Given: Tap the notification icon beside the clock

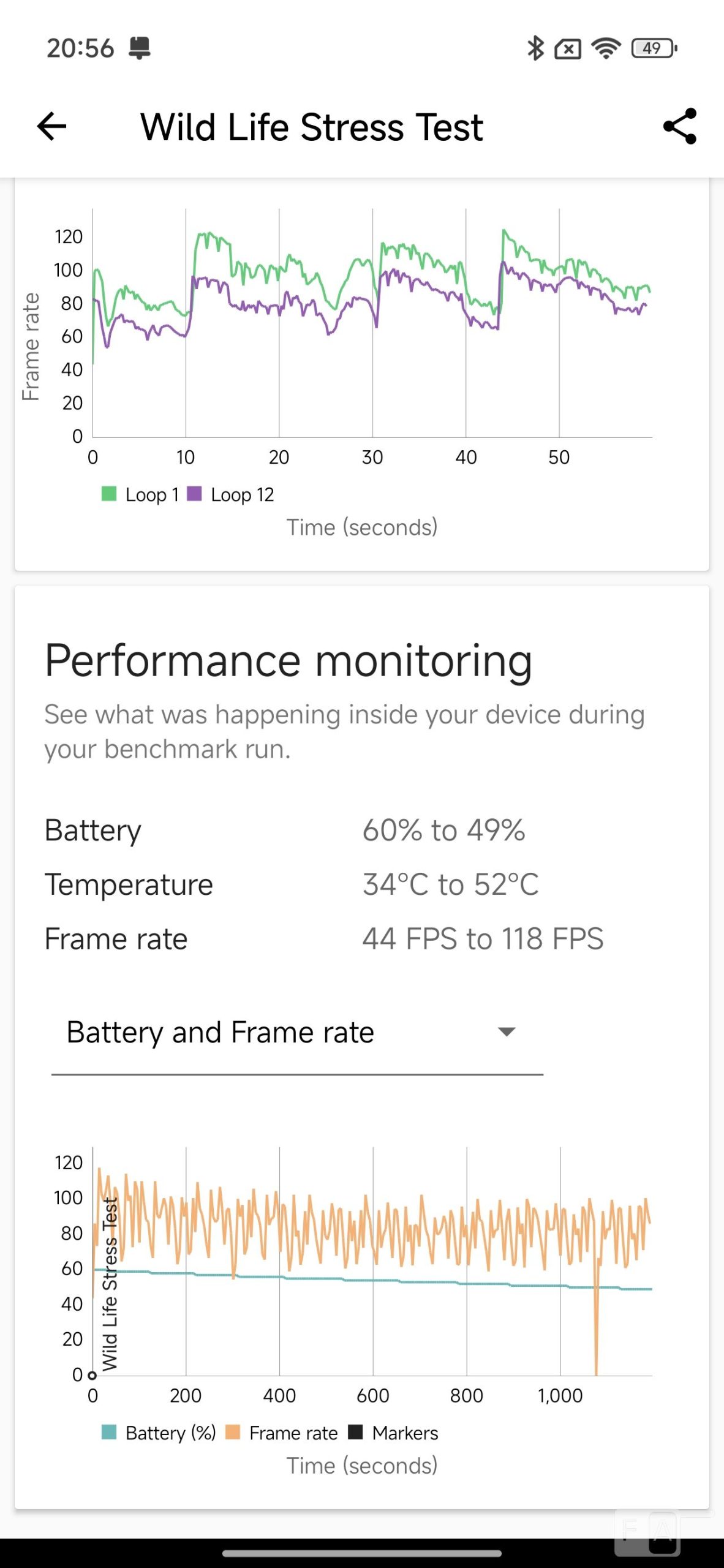Looking at the screenshot, I should 140,48.
